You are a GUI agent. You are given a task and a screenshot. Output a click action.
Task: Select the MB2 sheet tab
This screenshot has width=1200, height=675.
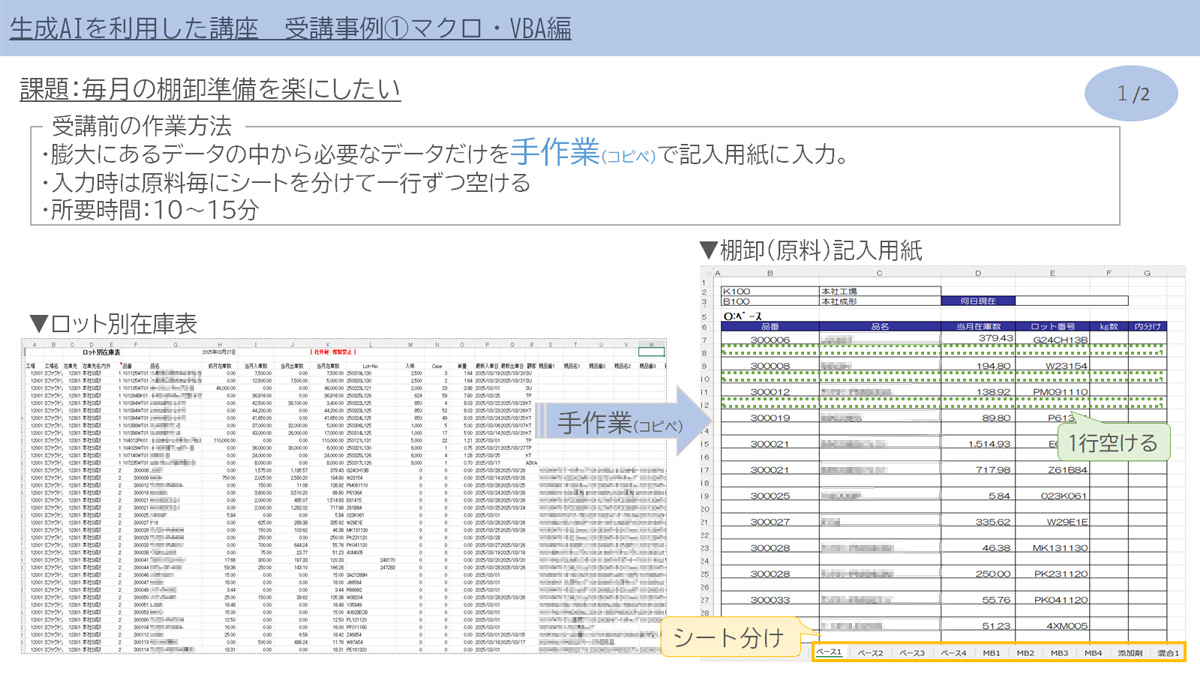(x=1025, y=652)
